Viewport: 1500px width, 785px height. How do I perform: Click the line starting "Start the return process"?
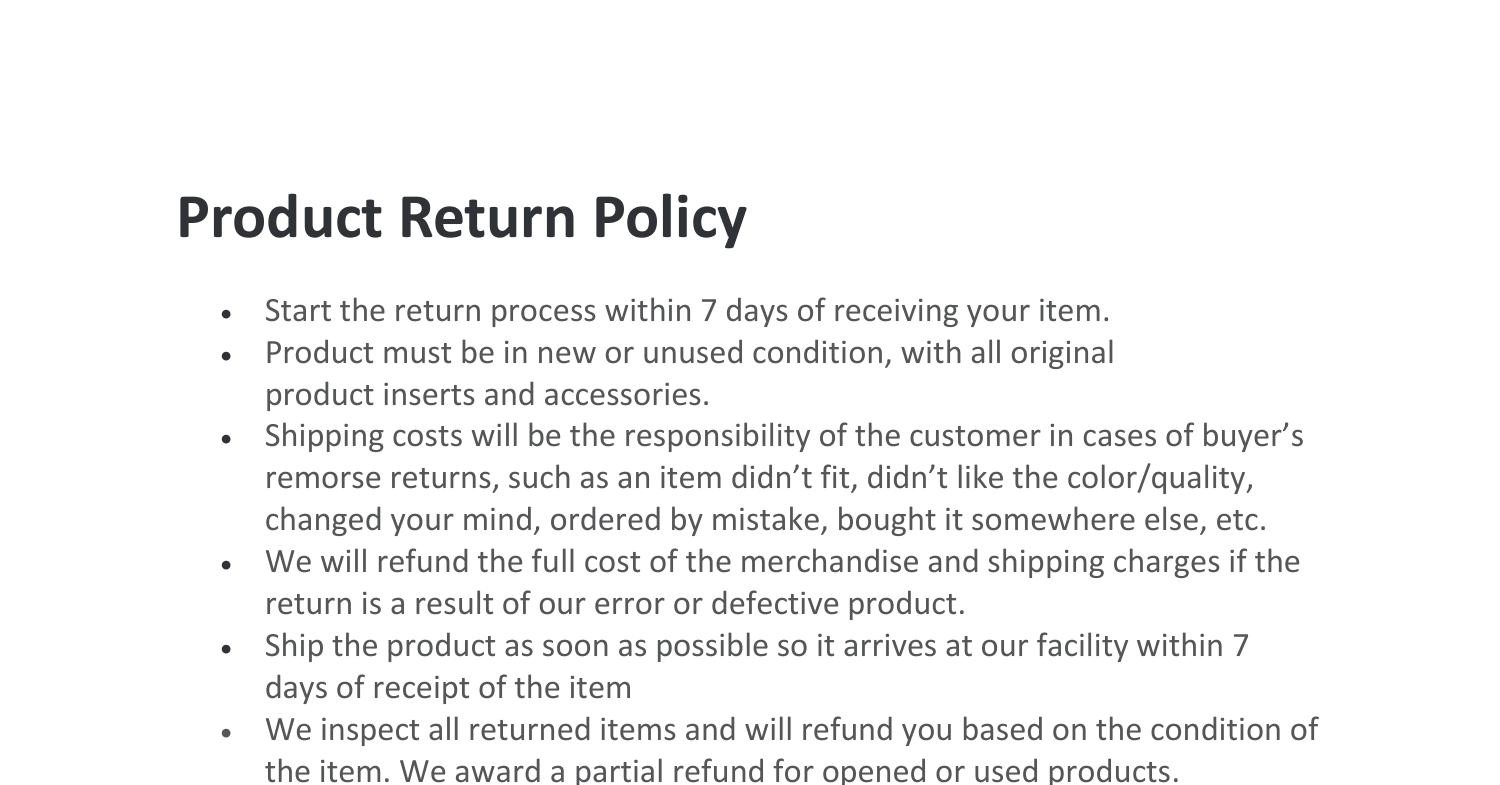[x=687, y=311]
